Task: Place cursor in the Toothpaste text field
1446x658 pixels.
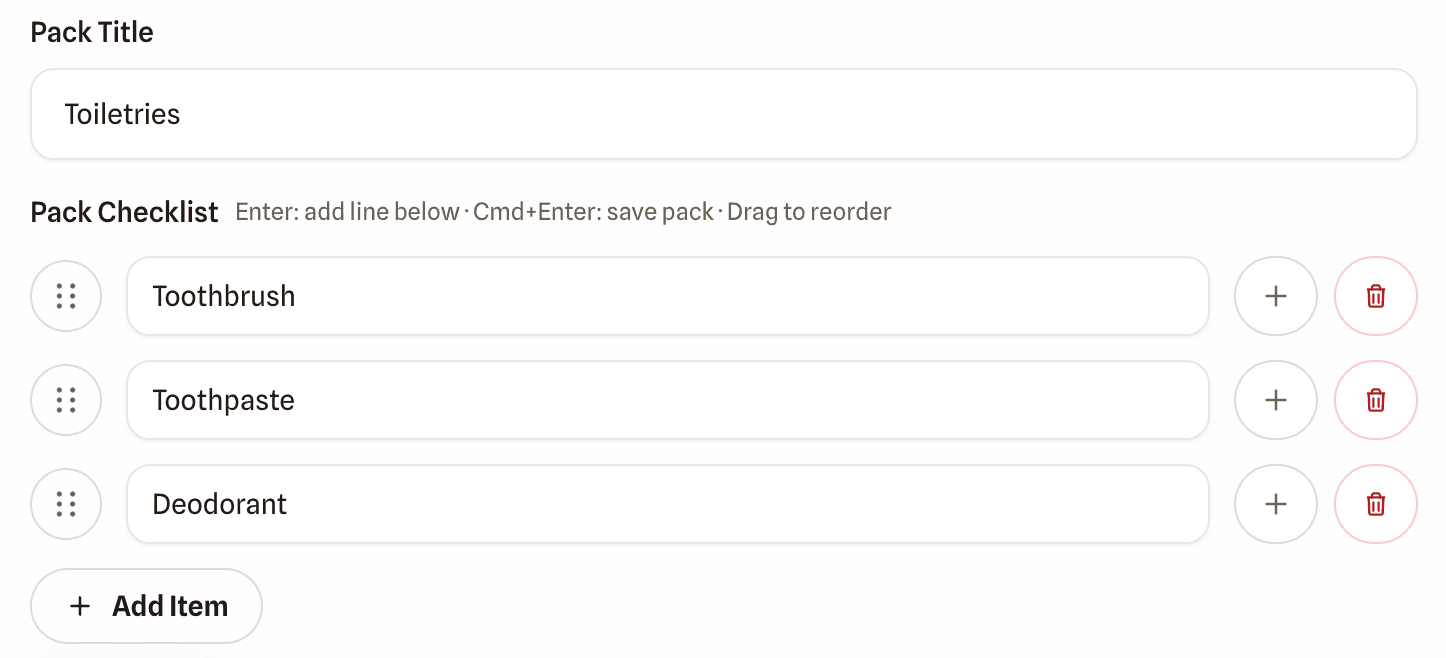Action: click(x=600, y=400)
